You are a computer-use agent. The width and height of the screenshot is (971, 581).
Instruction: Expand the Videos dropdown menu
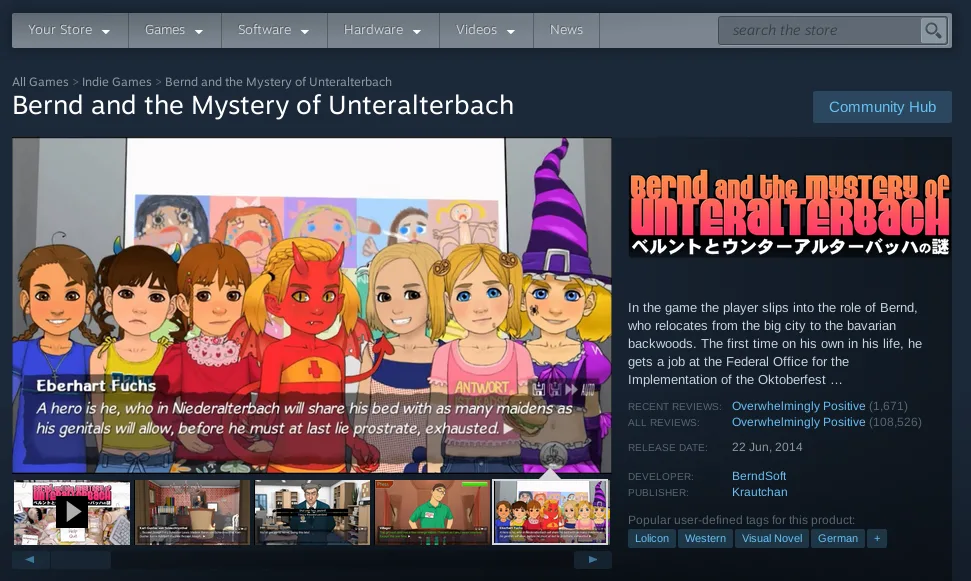486,30
